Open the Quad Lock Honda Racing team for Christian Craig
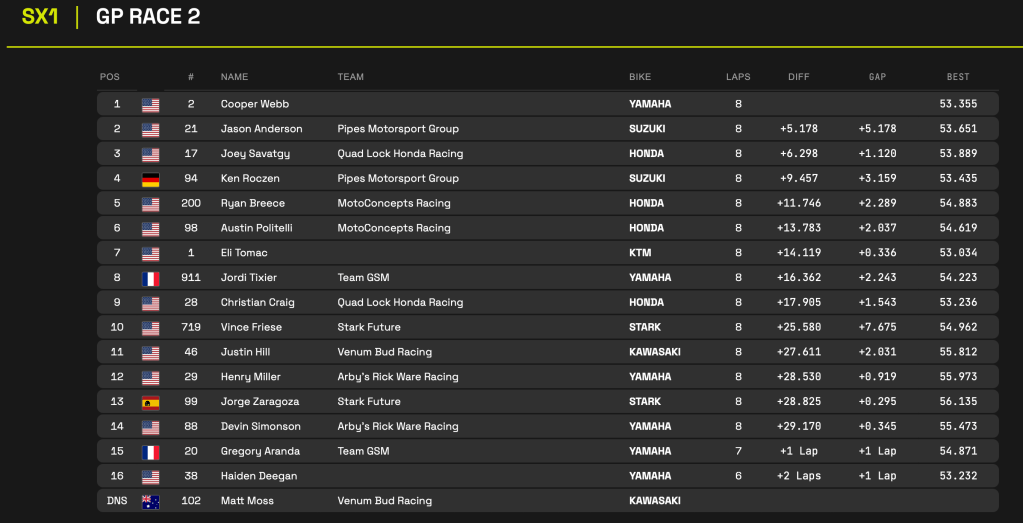Image resolution: width=1023 pixels, height=523 pixels. [x=400, y=303]
